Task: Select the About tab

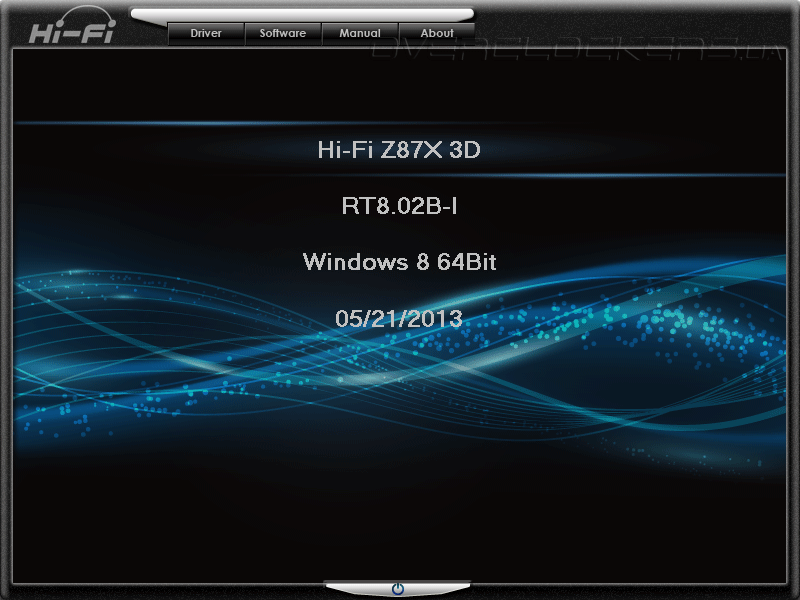Action: [437, 34]
